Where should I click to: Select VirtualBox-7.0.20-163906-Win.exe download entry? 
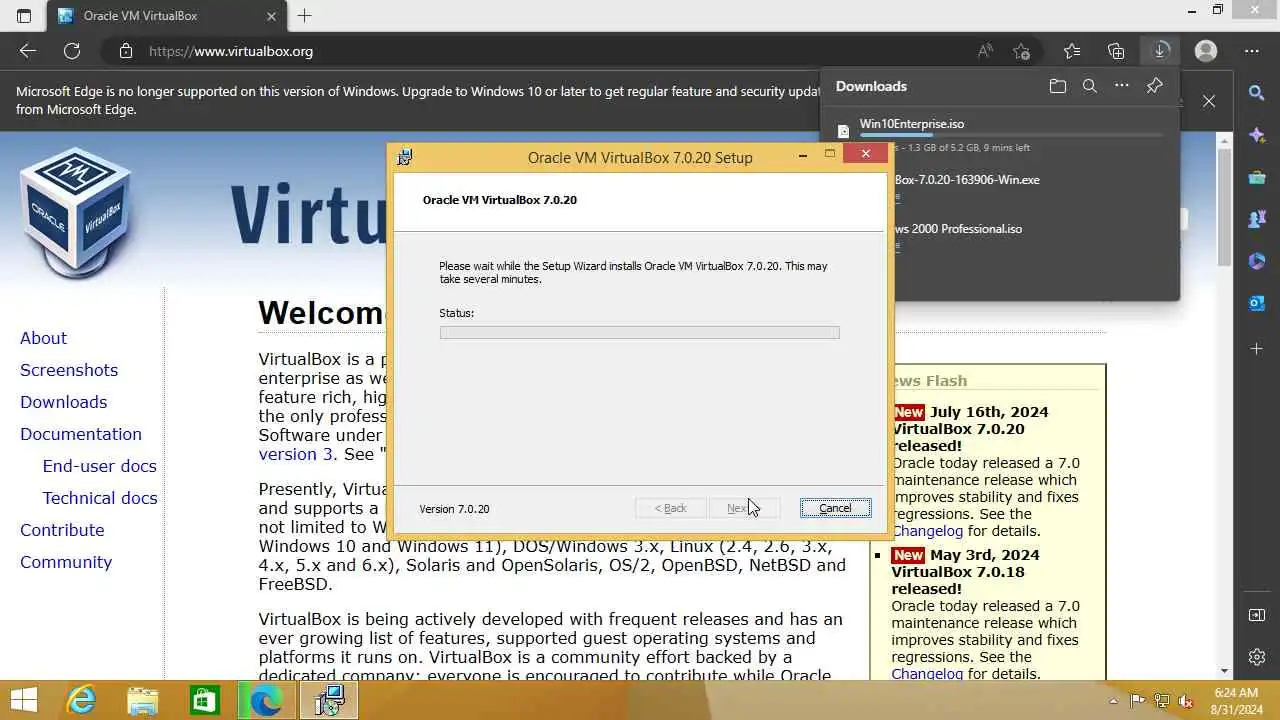[x=1000, y=187]
